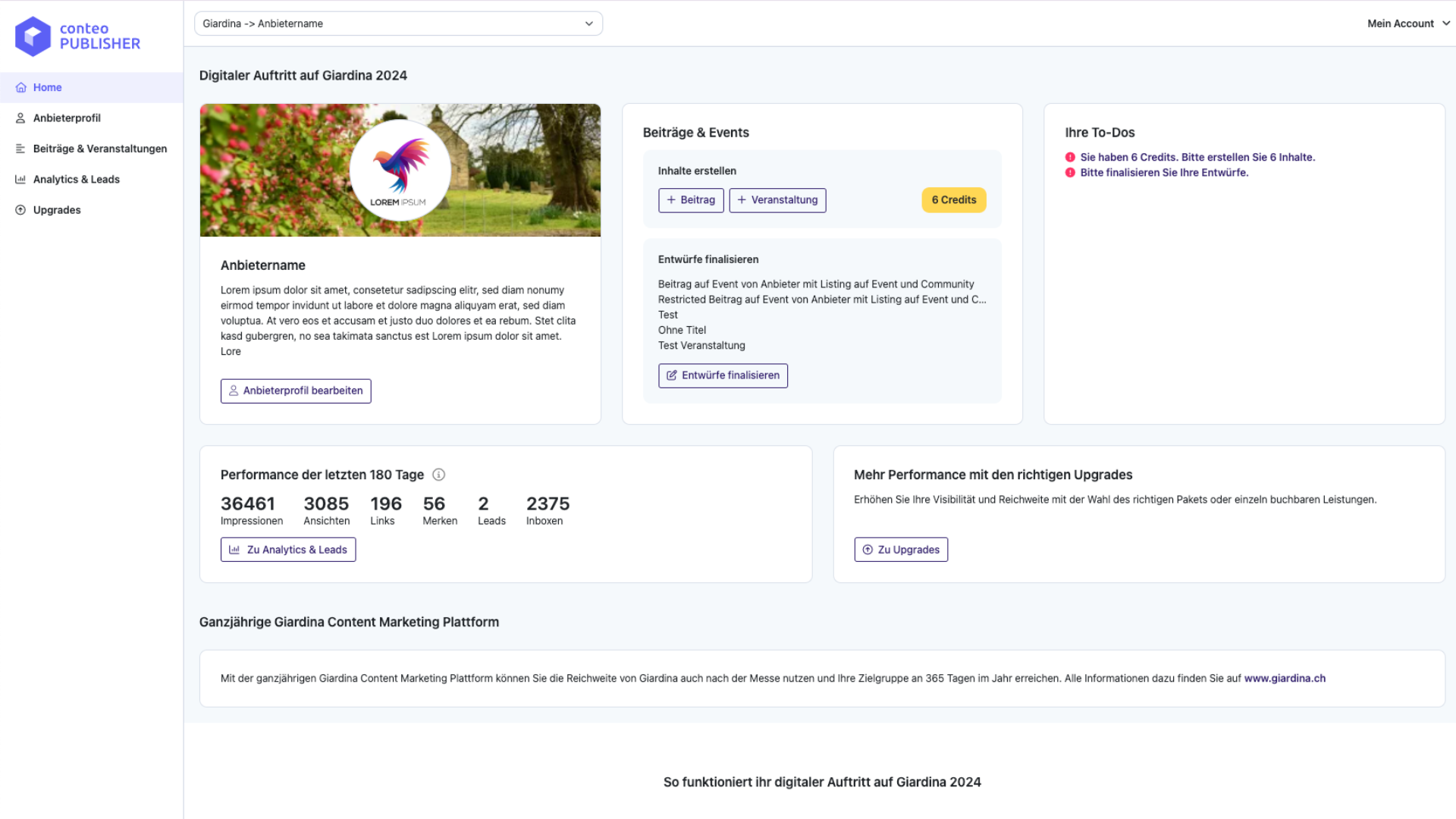Create a new Veranstaltung
Image resolution: width=1456 pixels, height=819 pixels.
[777, 200]
